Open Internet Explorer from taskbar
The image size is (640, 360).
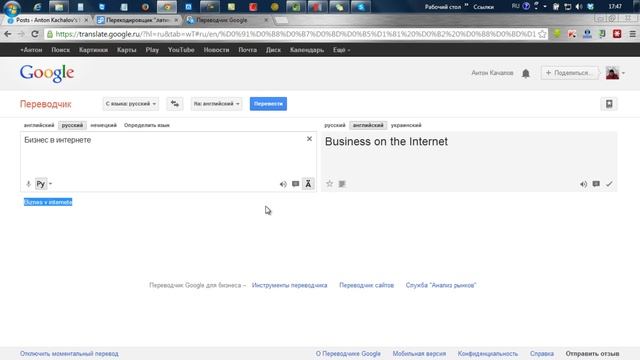37,7
